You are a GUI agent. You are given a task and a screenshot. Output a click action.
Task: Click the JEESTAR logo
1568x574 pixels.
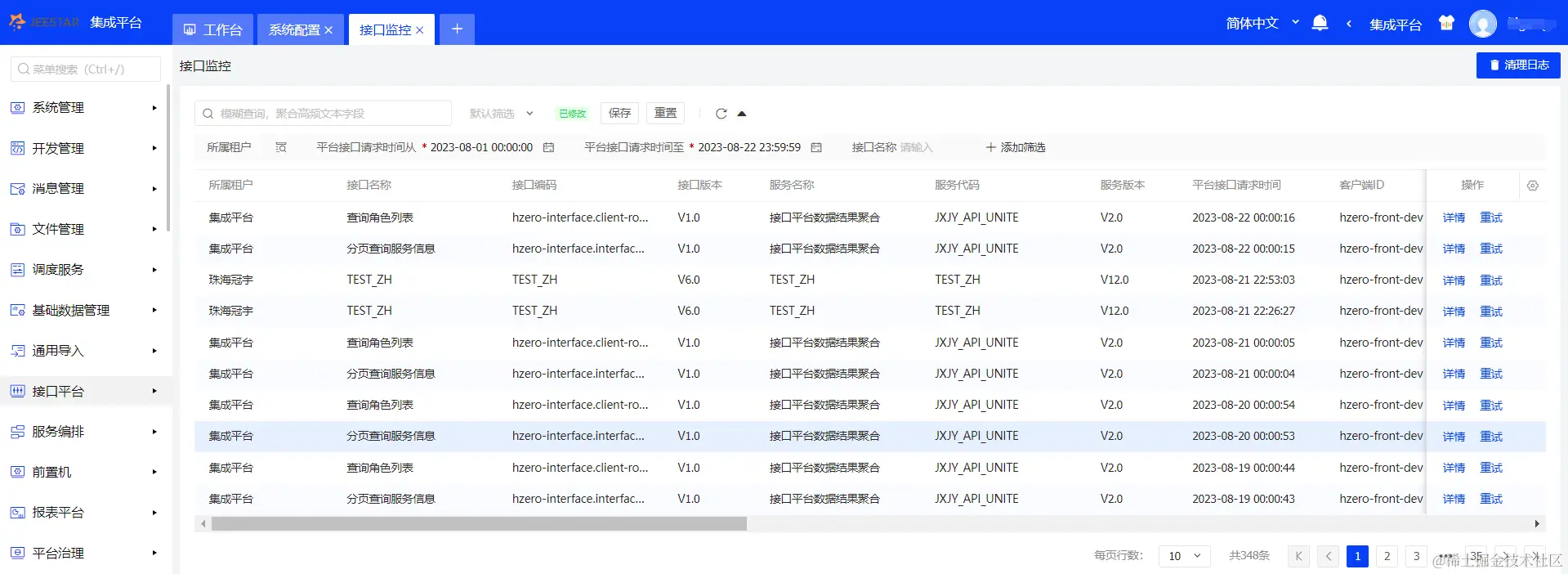(45, 22)
